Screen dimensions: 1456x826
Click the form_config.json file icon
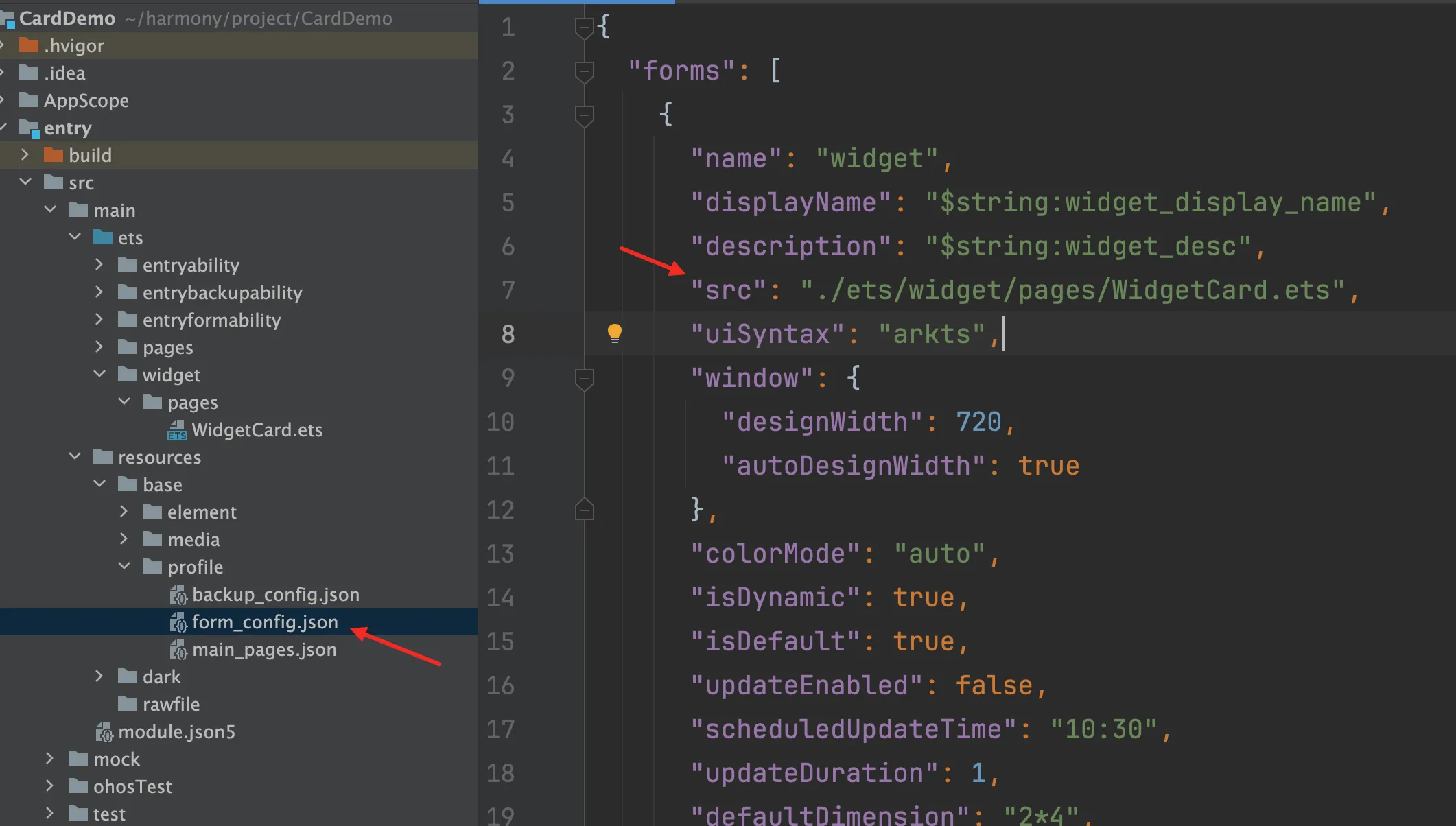coord(178,622)
